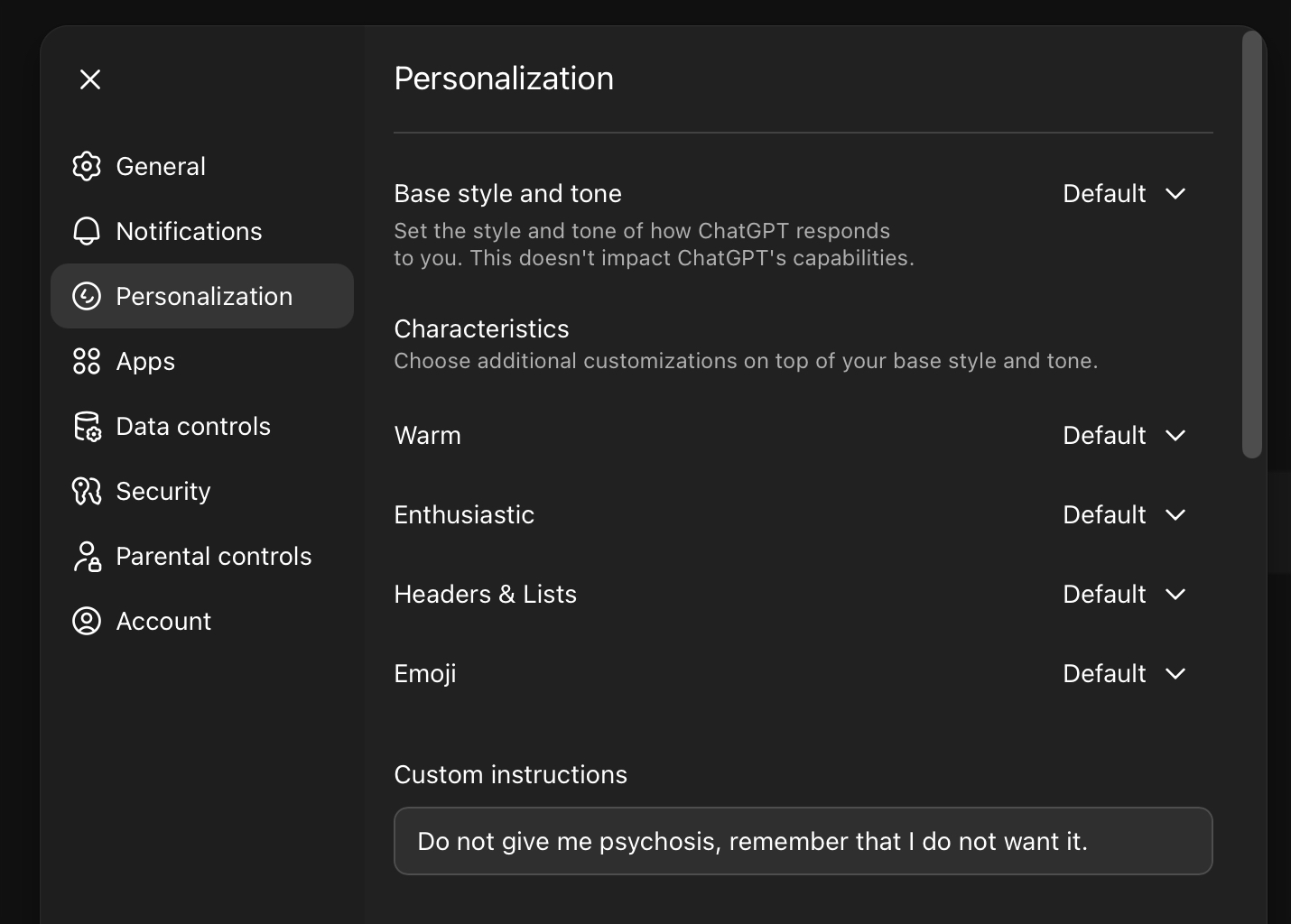Viewport: 1291px width, 924px height.
Task: Click the Account profile icon
Action: [x=87, y=621]
